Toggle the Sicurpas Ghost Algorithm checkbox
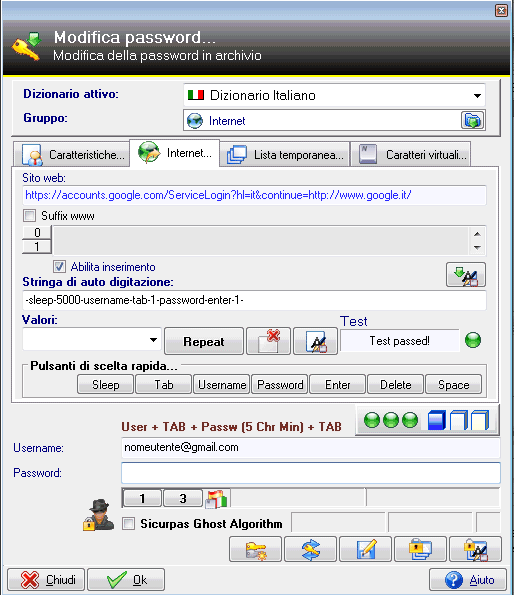Viewport: 514px width, 595px height. (129, 524)
